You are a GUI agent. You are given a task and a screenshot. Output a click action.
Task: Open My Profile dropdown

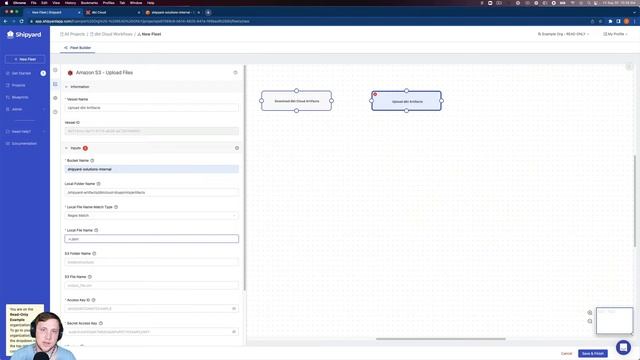coord(615,34)
